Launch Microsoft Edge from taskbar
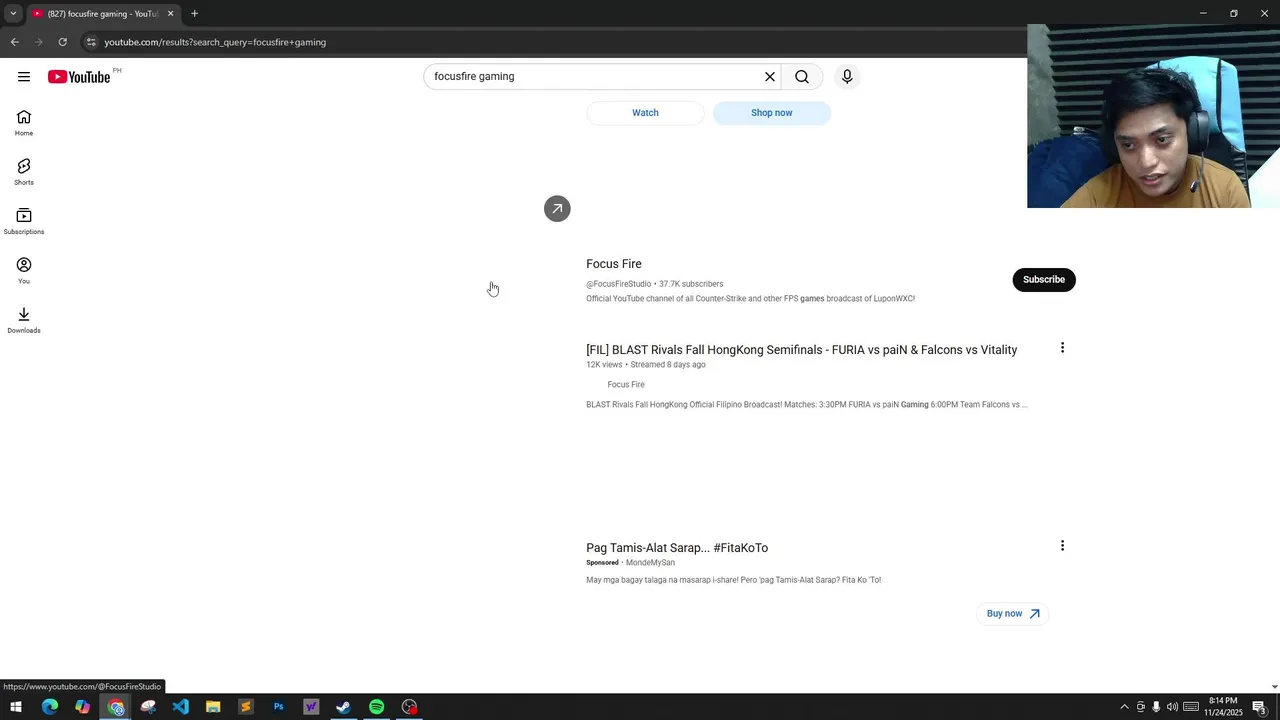1280x720 pixels. [50, 707]
